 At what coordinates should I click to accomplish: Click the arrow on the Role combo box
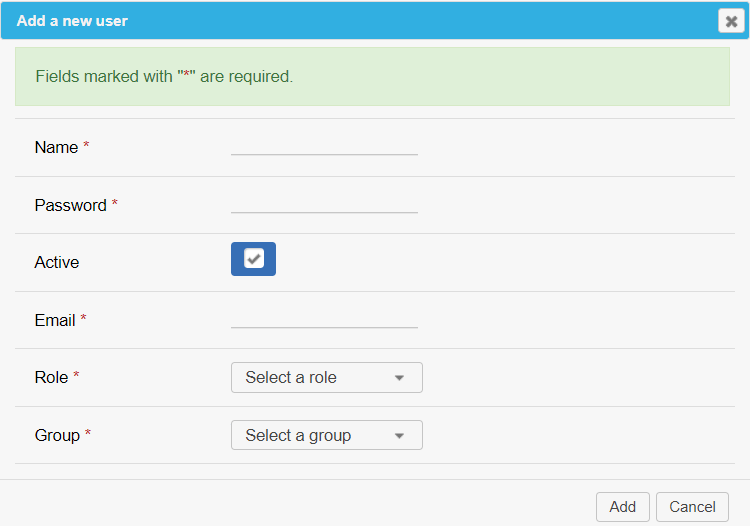[x=399, y=378]
